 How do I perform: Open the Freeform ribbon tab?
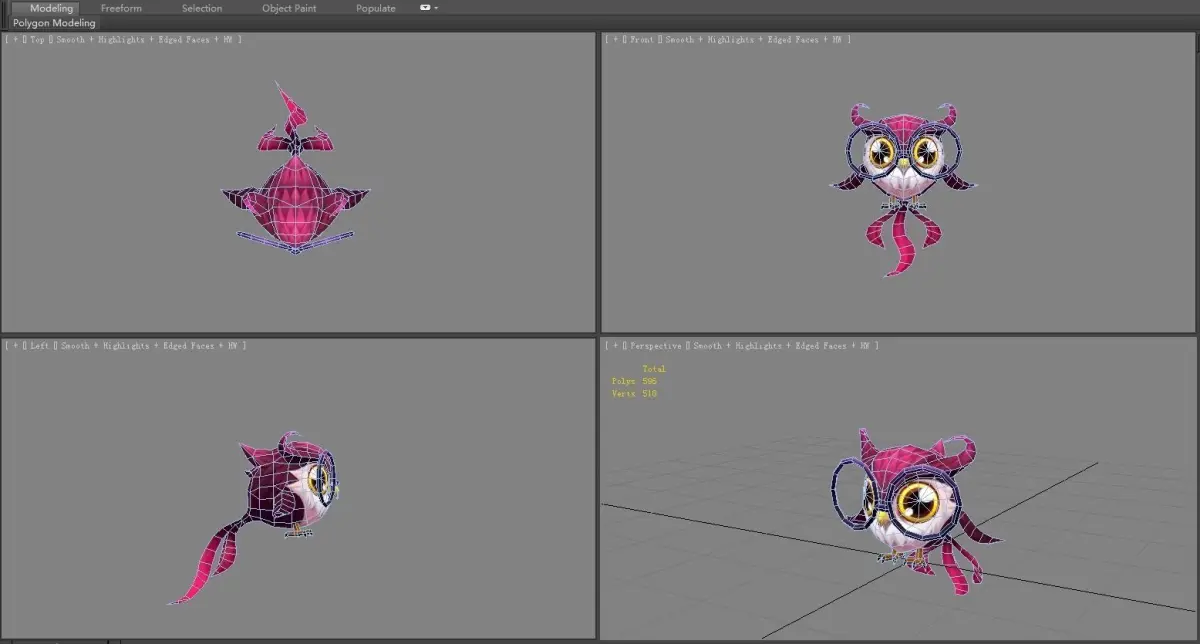coord(121,8)
